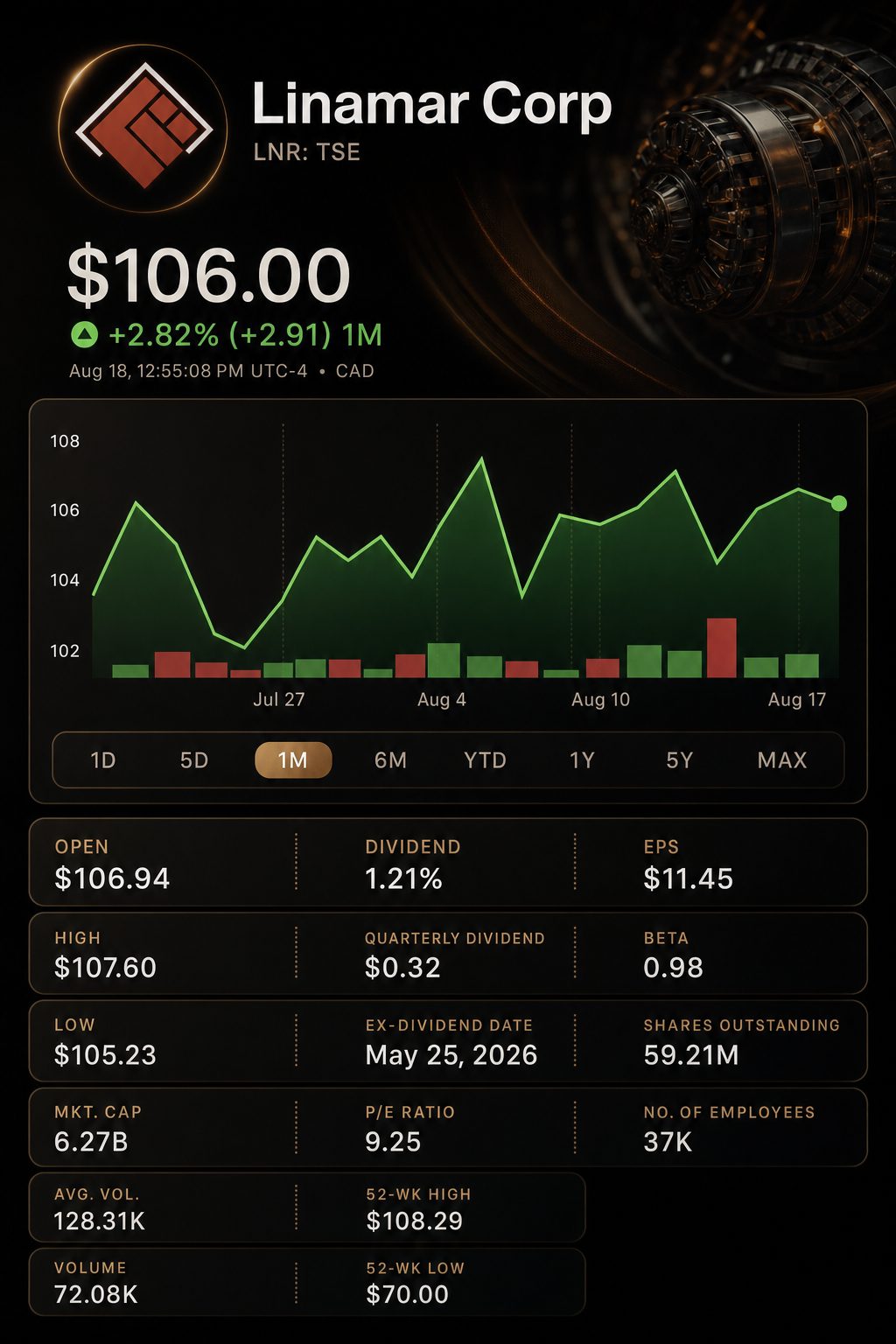The image size is (896, 1344).
Task: Click the LNR: TSE ticker label
Action: (307, 152)
